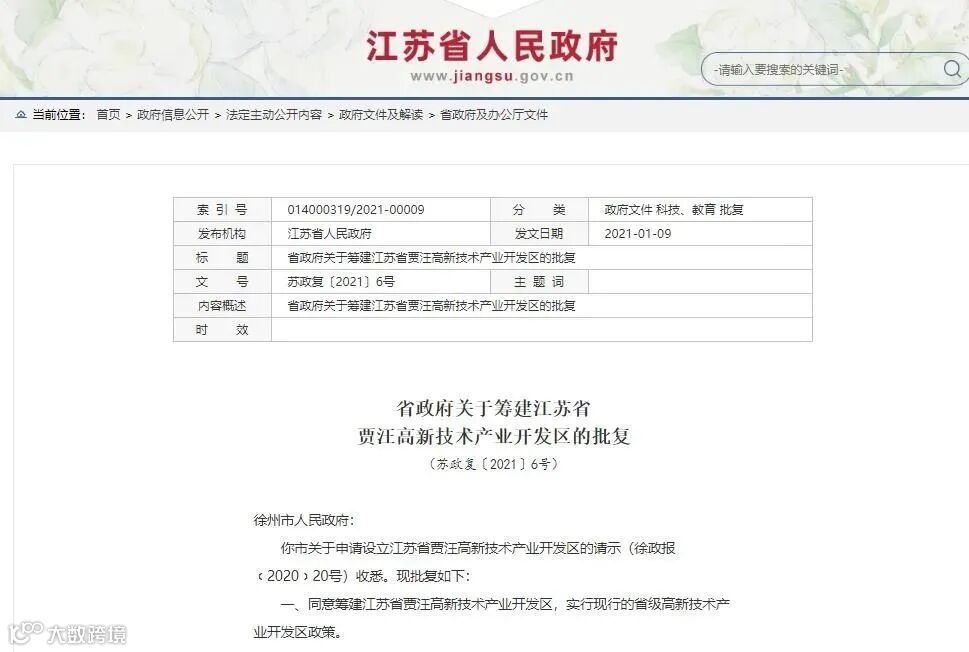Click heading line 省政府关于筹建江苏省
The width and height of the screenshot is (969, 652).
pos(493,408)
